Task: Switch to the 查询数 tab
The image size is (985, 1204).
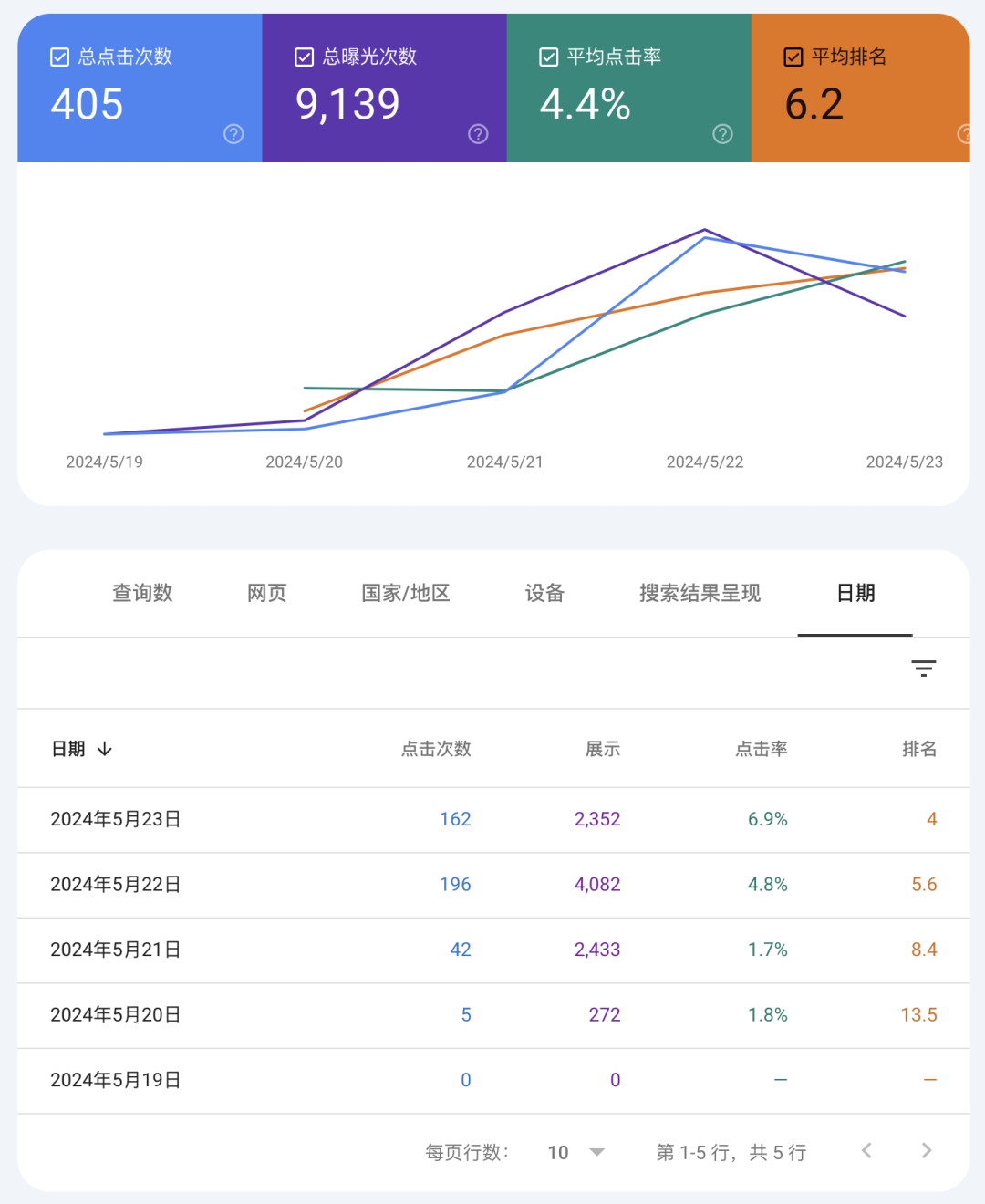Action: 142,594
